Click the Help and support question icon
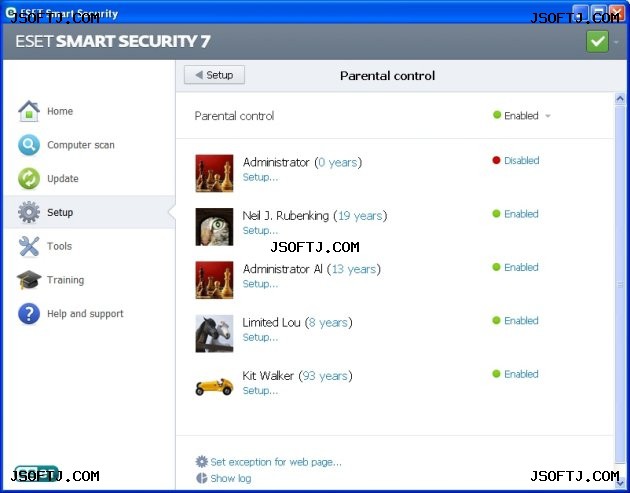Viewport: 630px width, 493px height. tap(29, 313)
